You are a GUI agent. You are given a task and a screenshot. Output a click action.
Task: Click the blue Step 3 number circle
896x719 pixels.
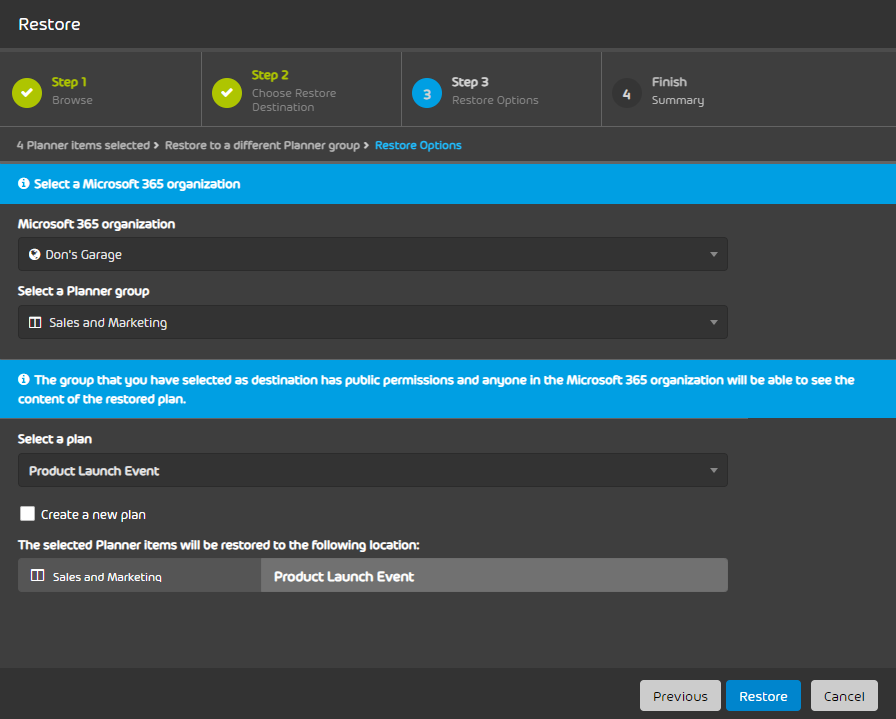(x=427, y=93)
